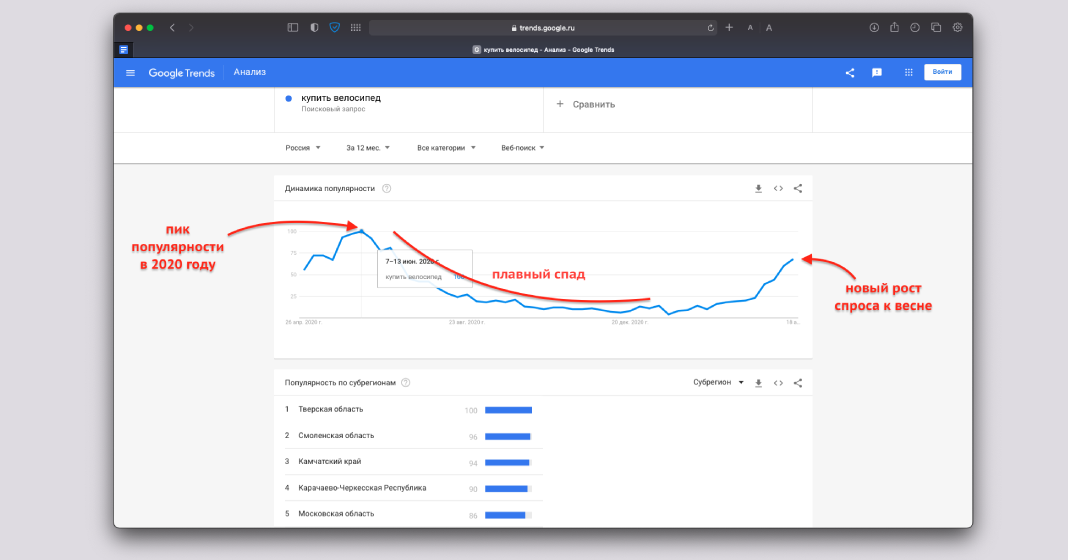Open the Россия region dropdown
The height and width of the screenshot is (560, 1068).
[302, 148]
